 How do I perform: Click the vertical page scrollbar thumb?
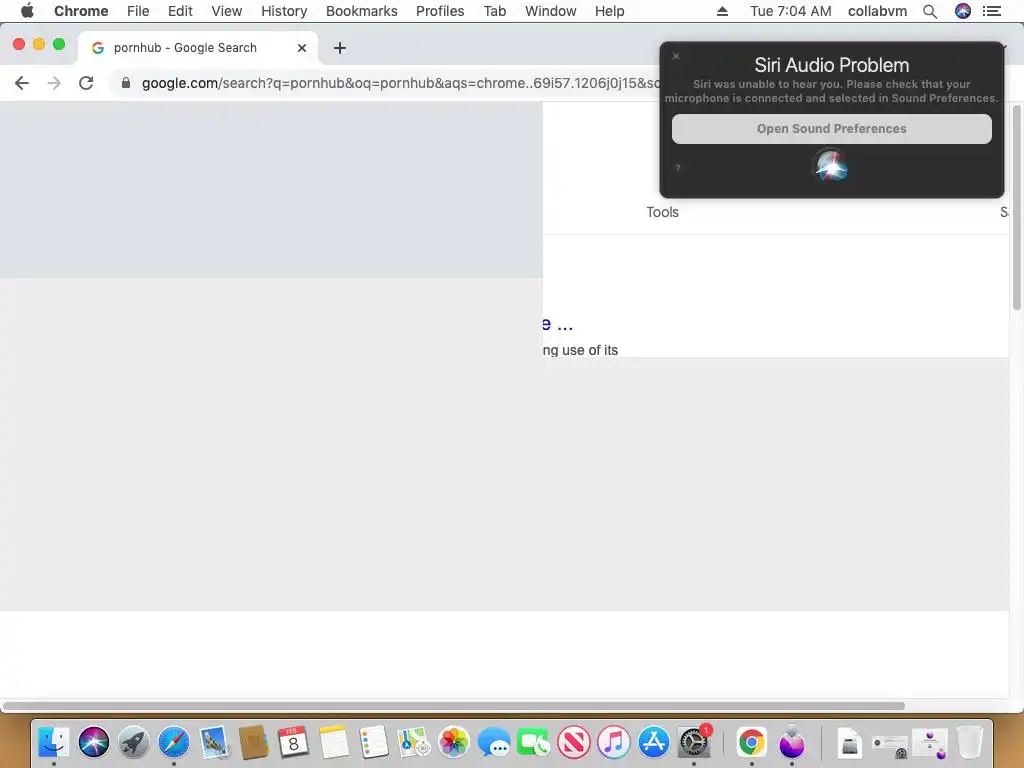[x=1016, y=207]
